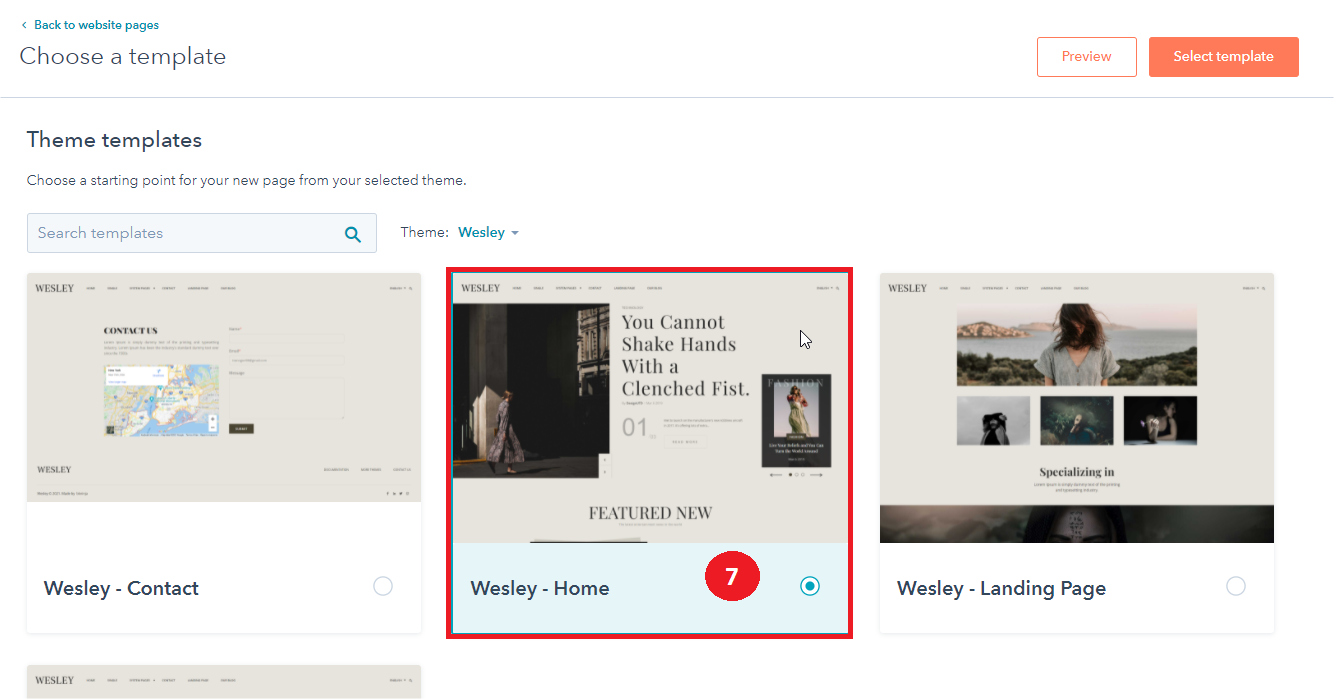Click the woman-by-sea image in Landing Page thumbnail

click(1076, 344)
